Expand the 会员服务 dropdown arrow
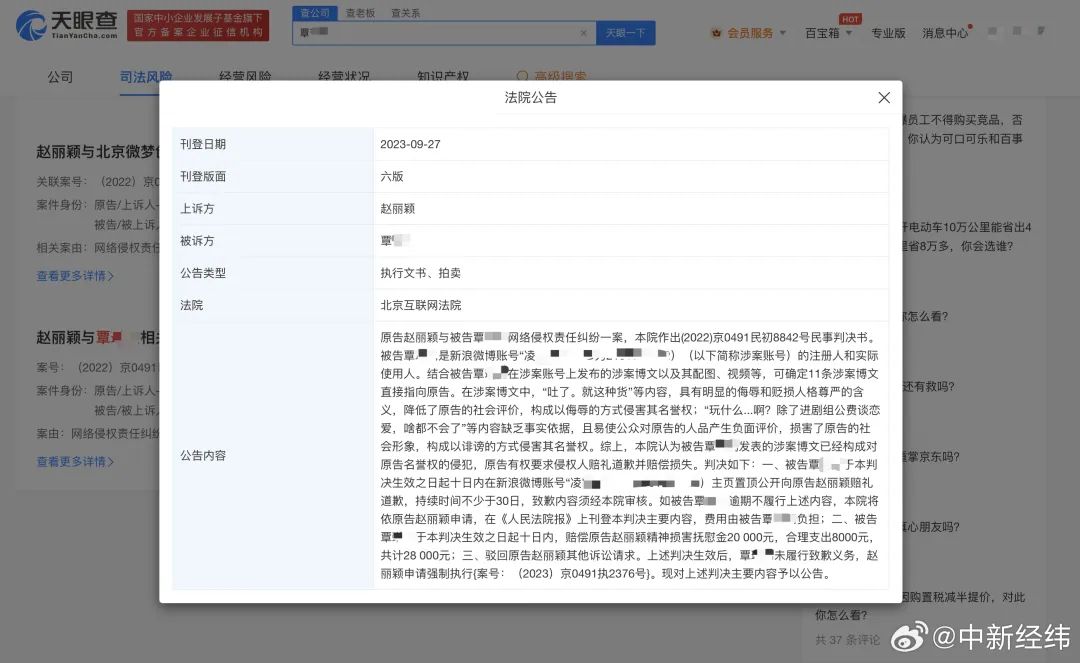 (782, 32)
